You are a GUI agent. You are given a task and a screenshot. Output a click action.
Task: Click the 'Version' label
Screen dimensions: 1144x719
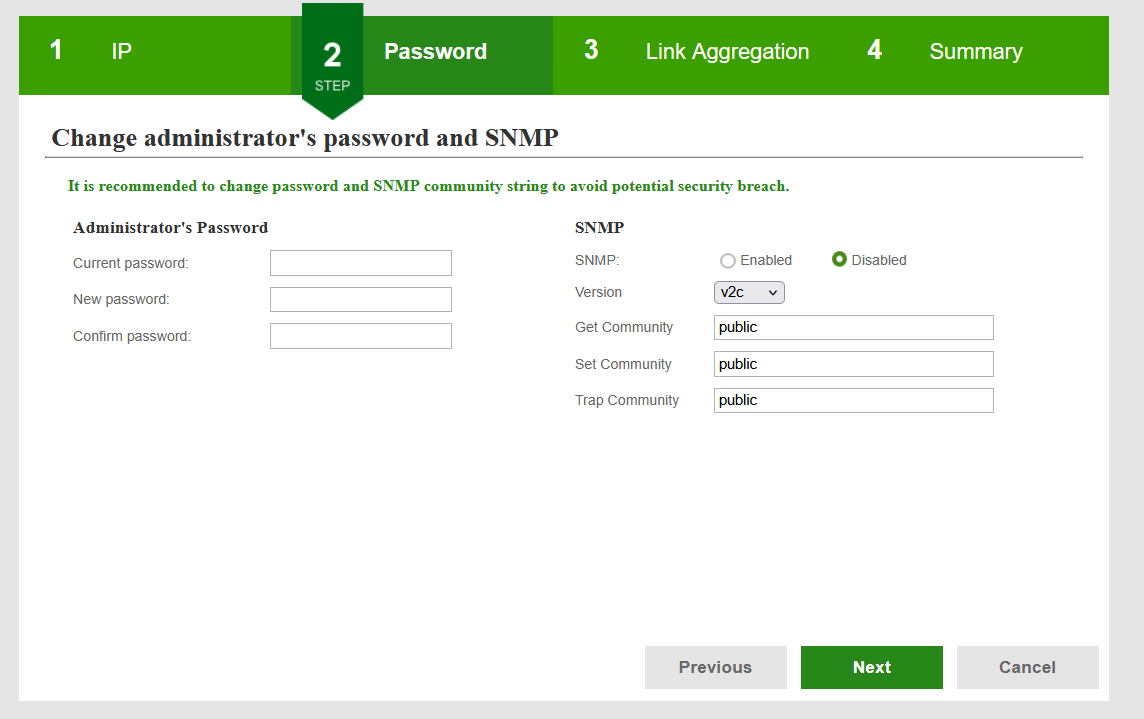pyautogui.click(x=598, y=292)
